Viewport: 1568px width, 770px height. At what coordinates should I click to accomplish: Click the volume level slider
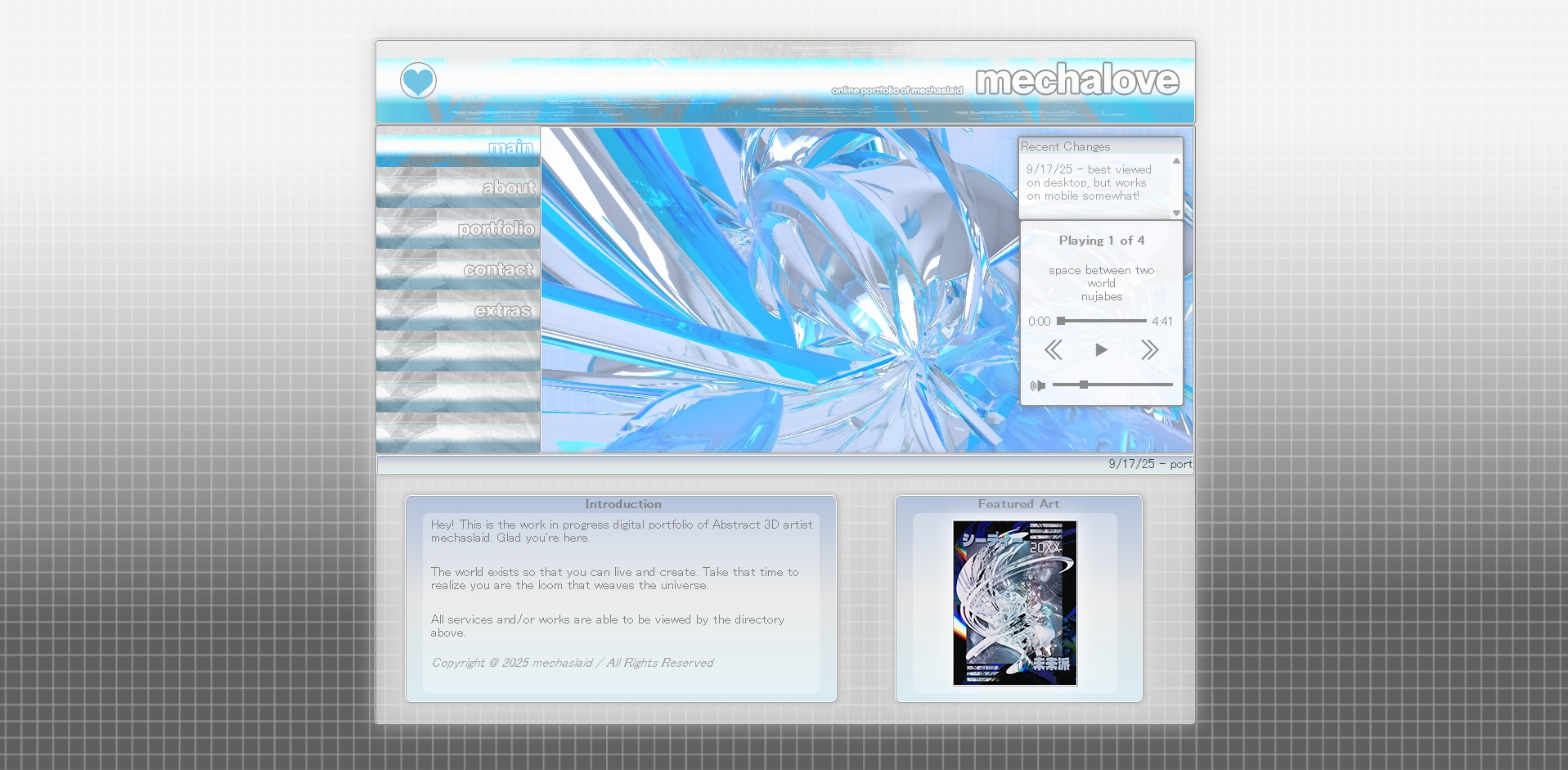click(1112, 385)
